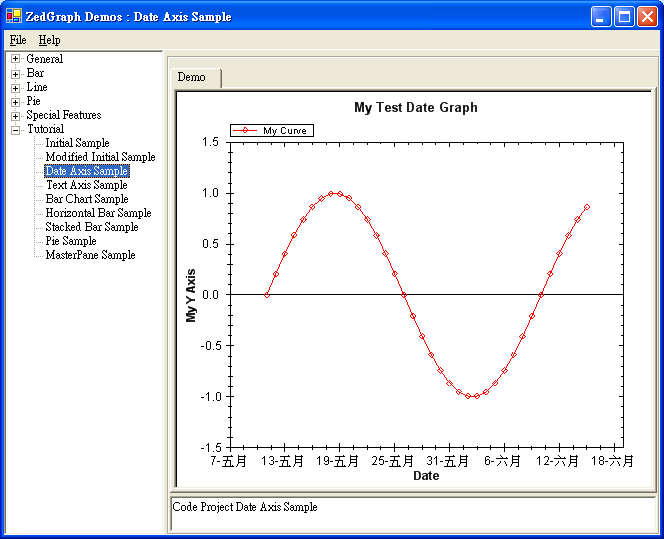Image resolution: width=664 pixels, height=539 pixels.
Task: Collapse the Tutorial tree node
Action: click(x=15, y=130)
